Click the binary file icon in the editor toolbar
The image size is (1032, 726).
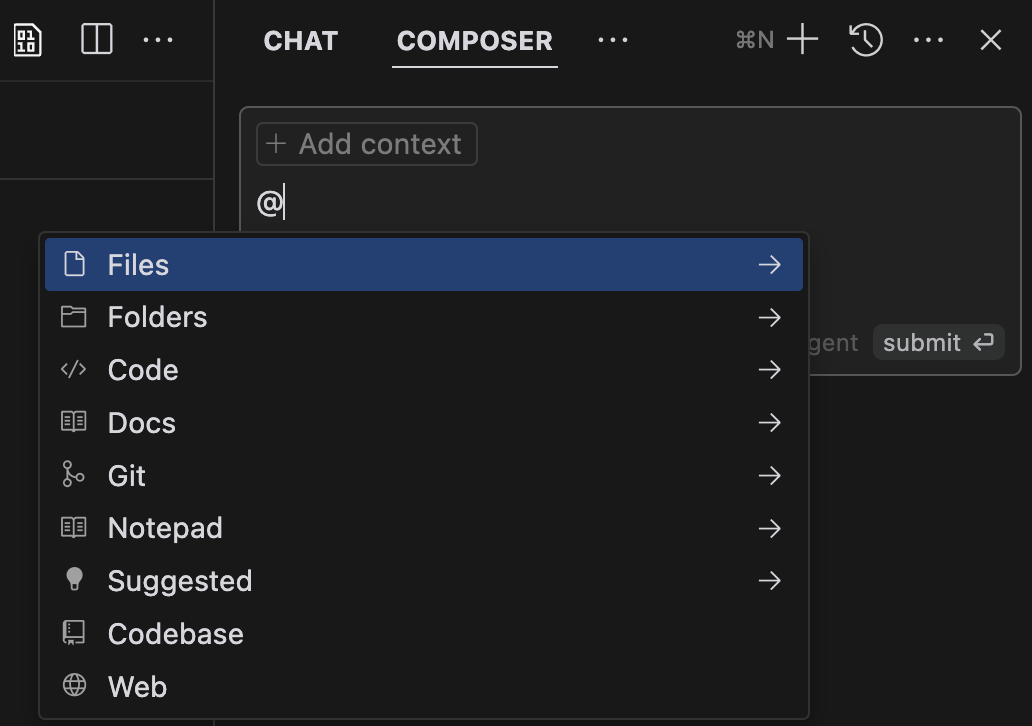pos(28,40)
